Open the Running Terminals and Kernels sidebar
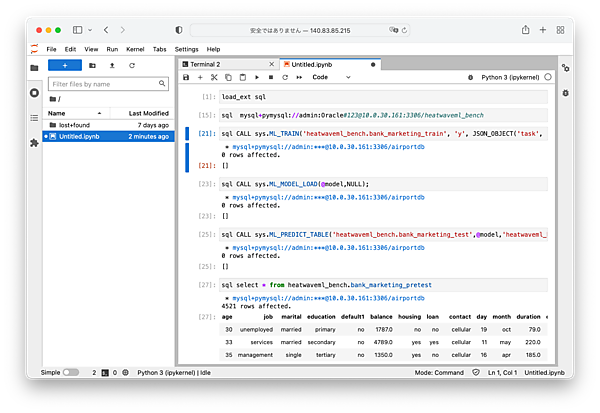Image resolution: width=600 pixels, height=413 pixels. (x=34, y=93)
